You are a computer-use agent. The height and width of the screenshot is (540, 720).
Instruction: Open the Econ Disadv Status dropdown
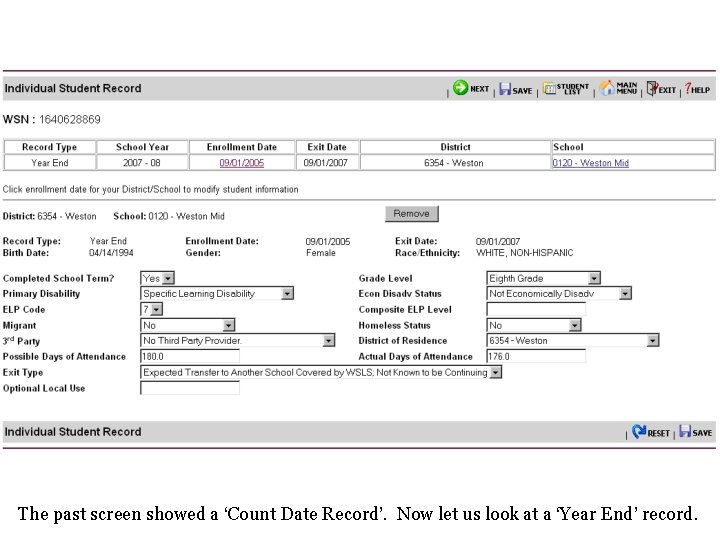click(x=559, y=293)
